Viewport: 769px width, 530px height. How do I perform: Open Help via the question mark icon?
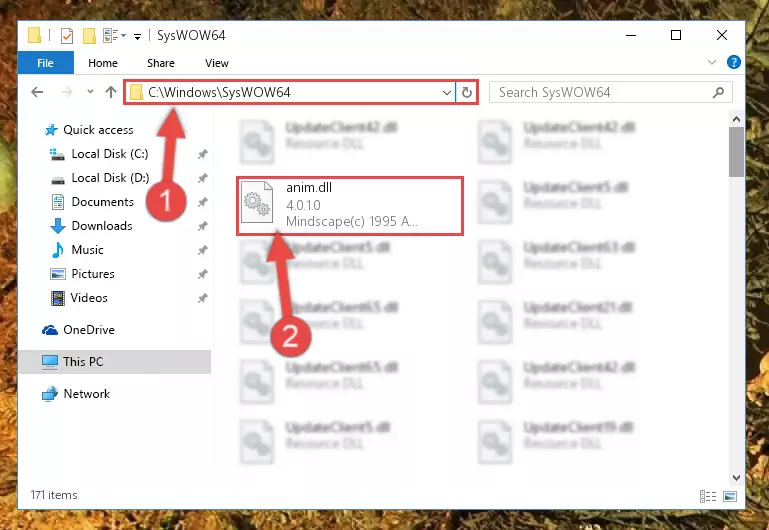[x=734, y=62]
